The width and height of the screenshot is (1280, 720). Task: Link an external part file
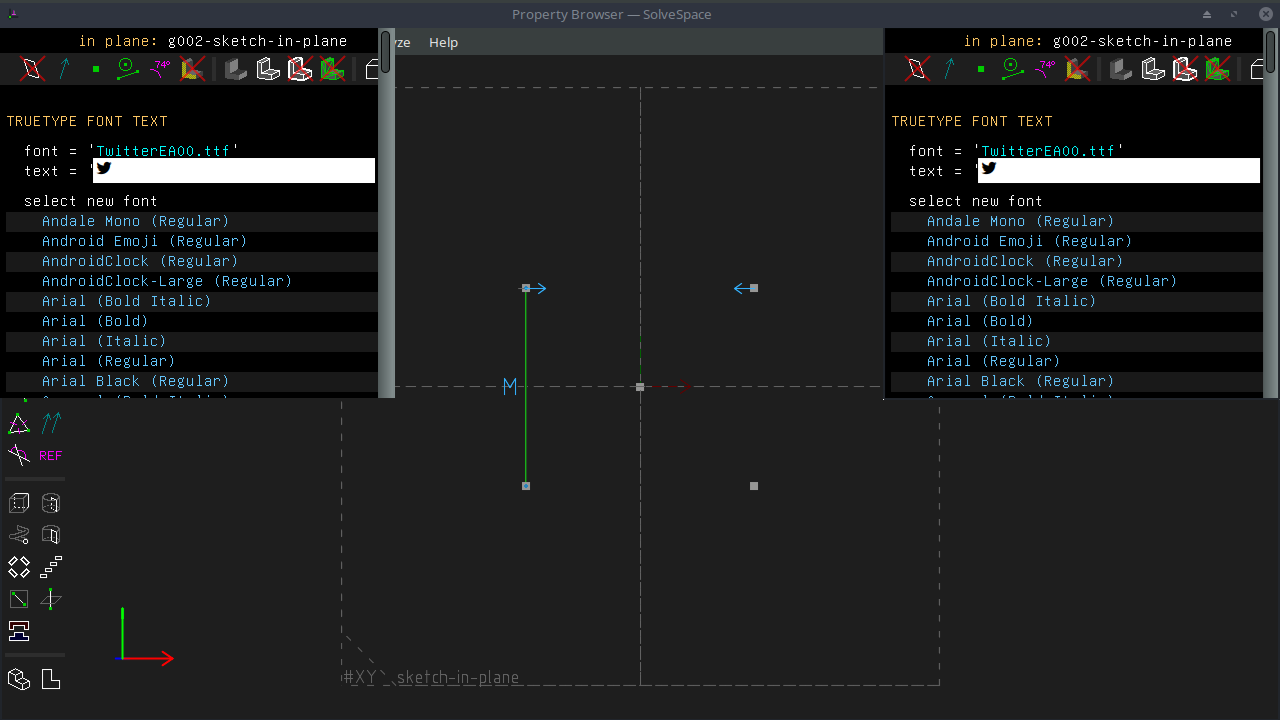[x=18, y=679]
